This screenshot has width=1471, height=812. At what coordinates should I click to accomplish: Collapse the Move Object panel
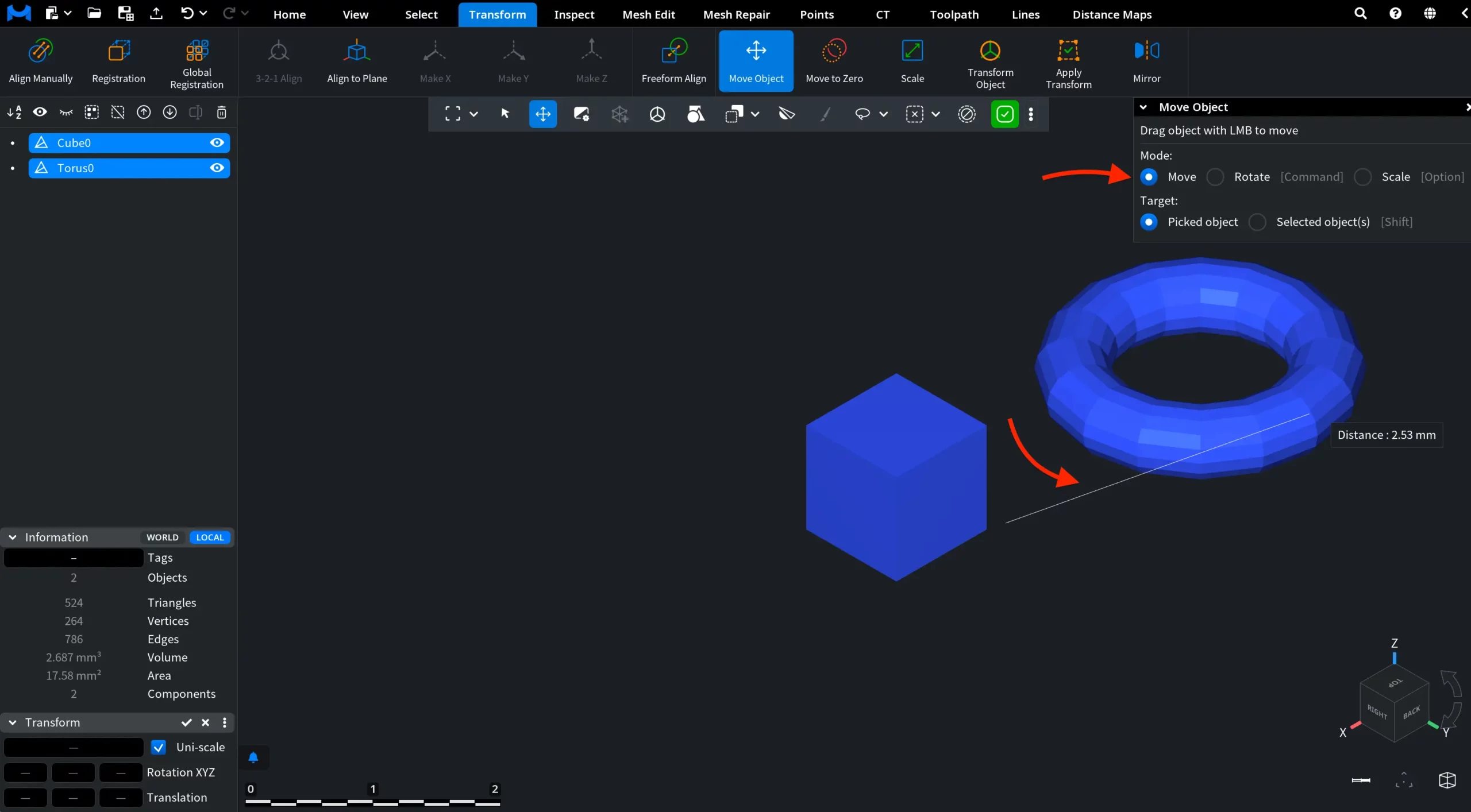[x=1143, y=107]
